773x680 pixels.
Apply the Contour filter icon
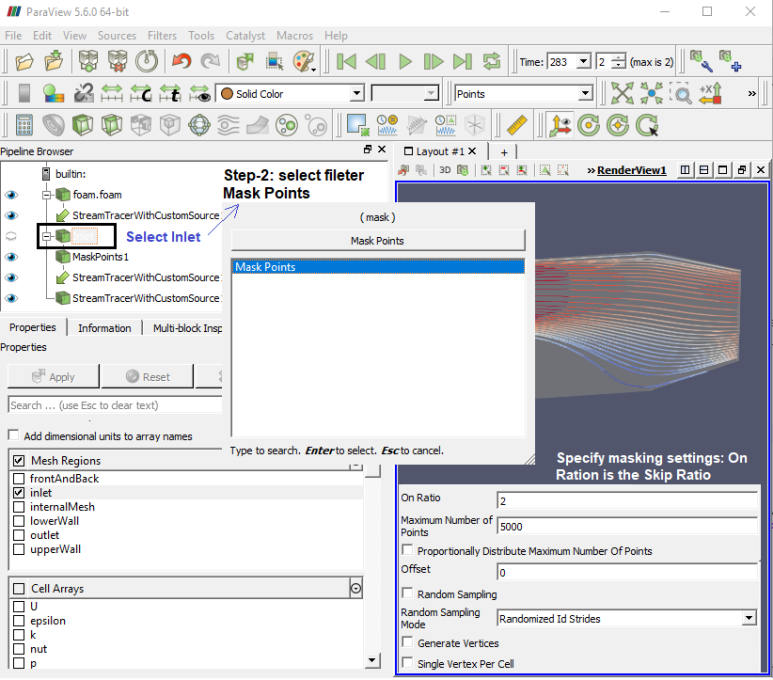53,125
